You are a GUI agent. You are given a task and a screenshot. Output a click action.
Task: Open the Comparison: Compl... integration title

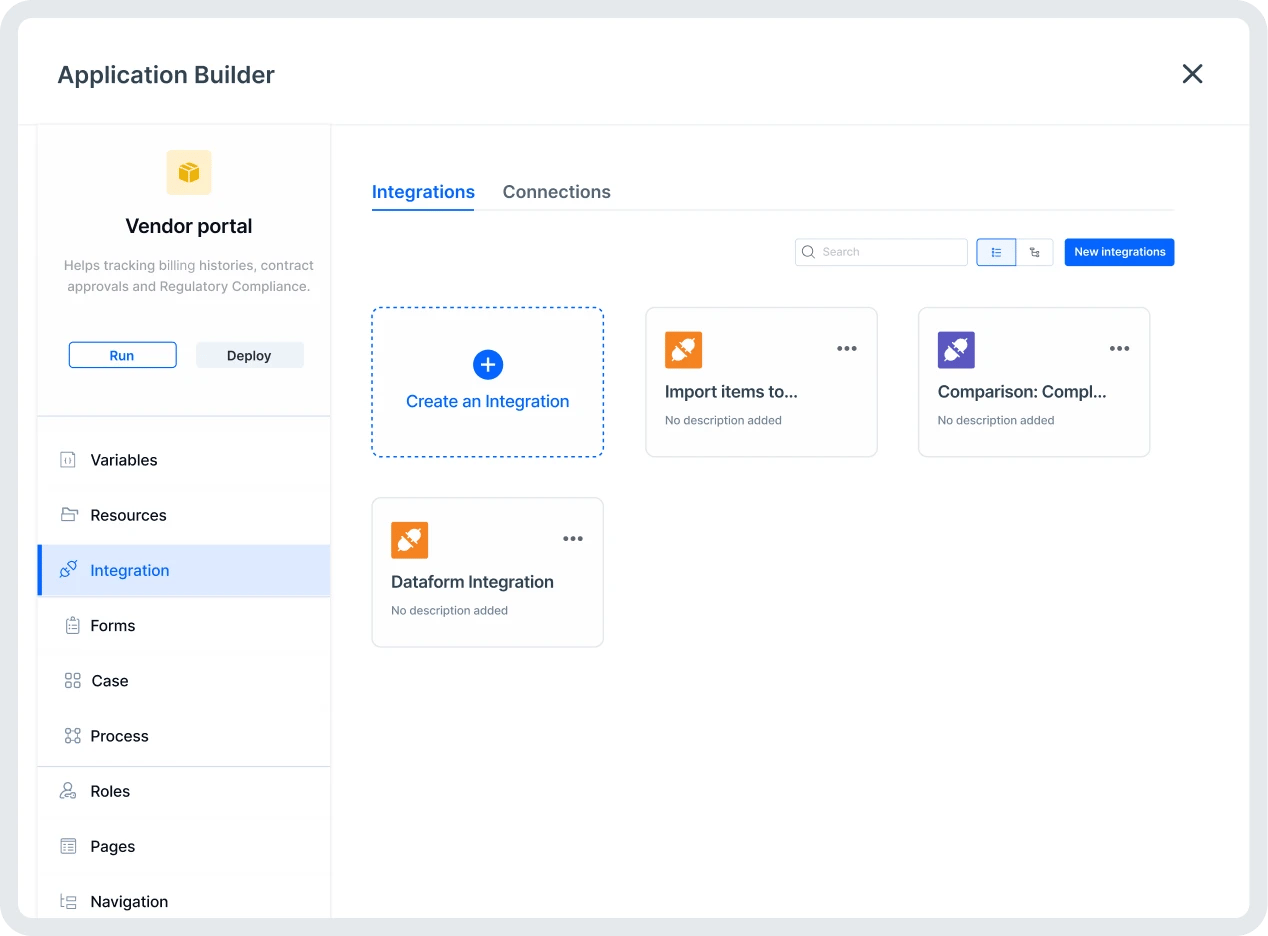(x=1022, y=392)
